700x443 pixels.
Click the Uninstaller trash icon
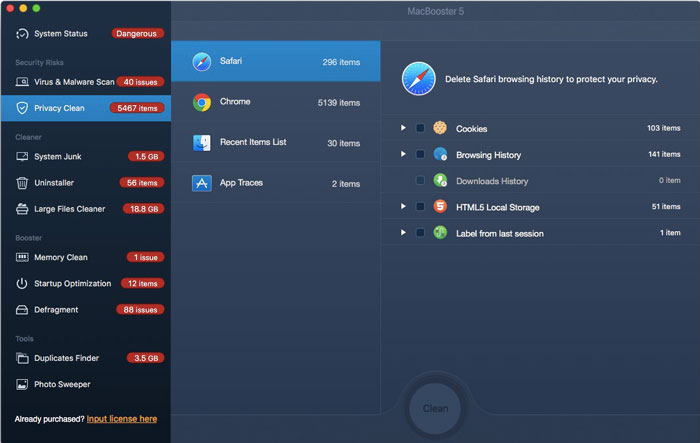tap(22, 183)
